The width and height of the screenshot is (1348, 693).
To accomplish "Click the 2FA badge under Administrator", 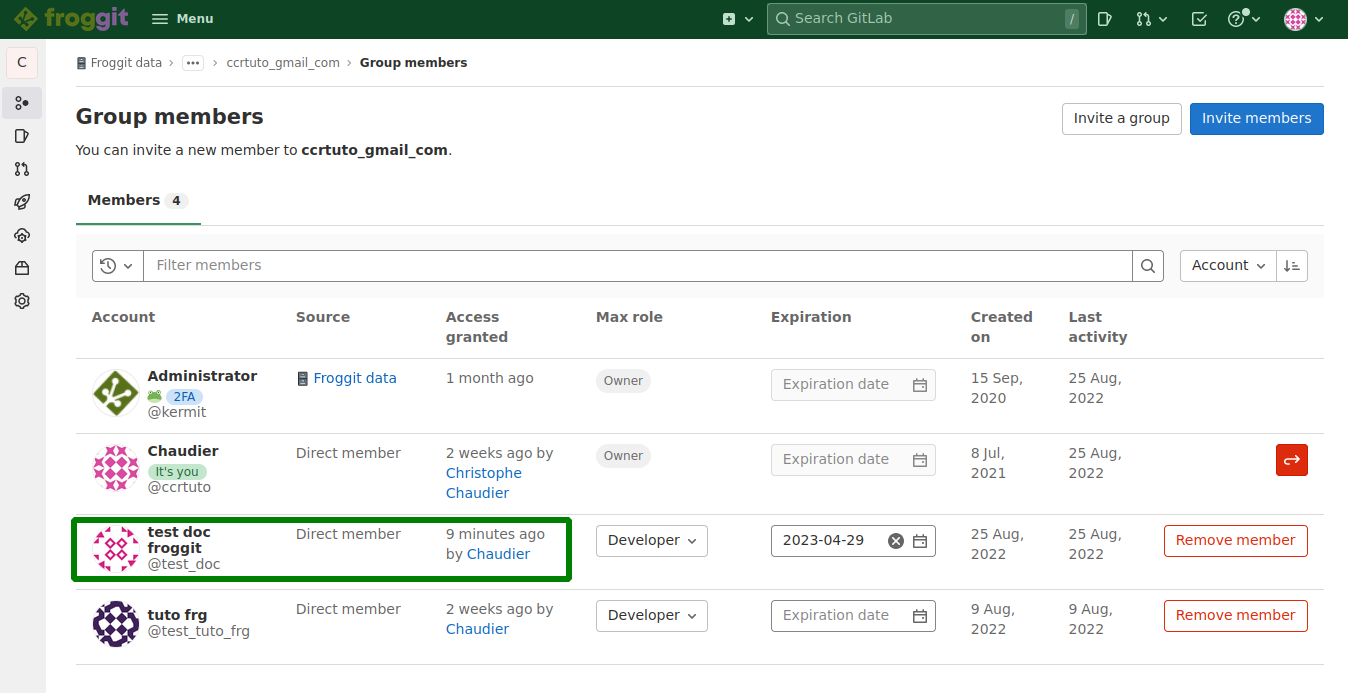I will [184, 396].
